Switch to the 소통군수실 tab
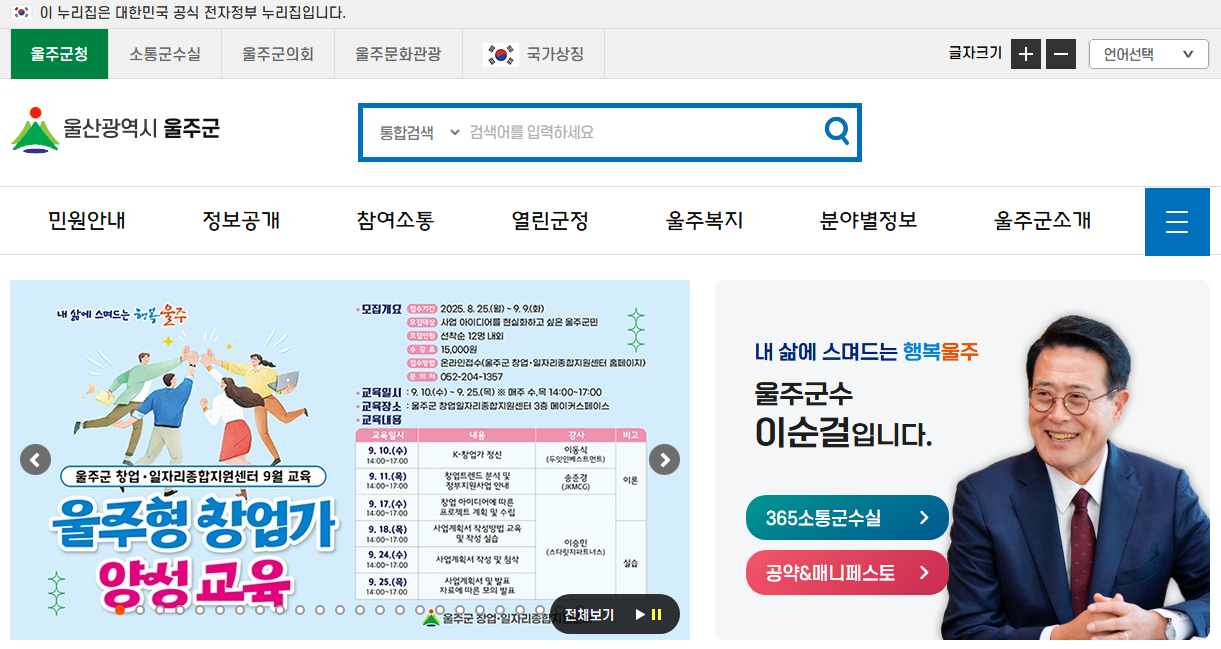 [x=165, y=54]
